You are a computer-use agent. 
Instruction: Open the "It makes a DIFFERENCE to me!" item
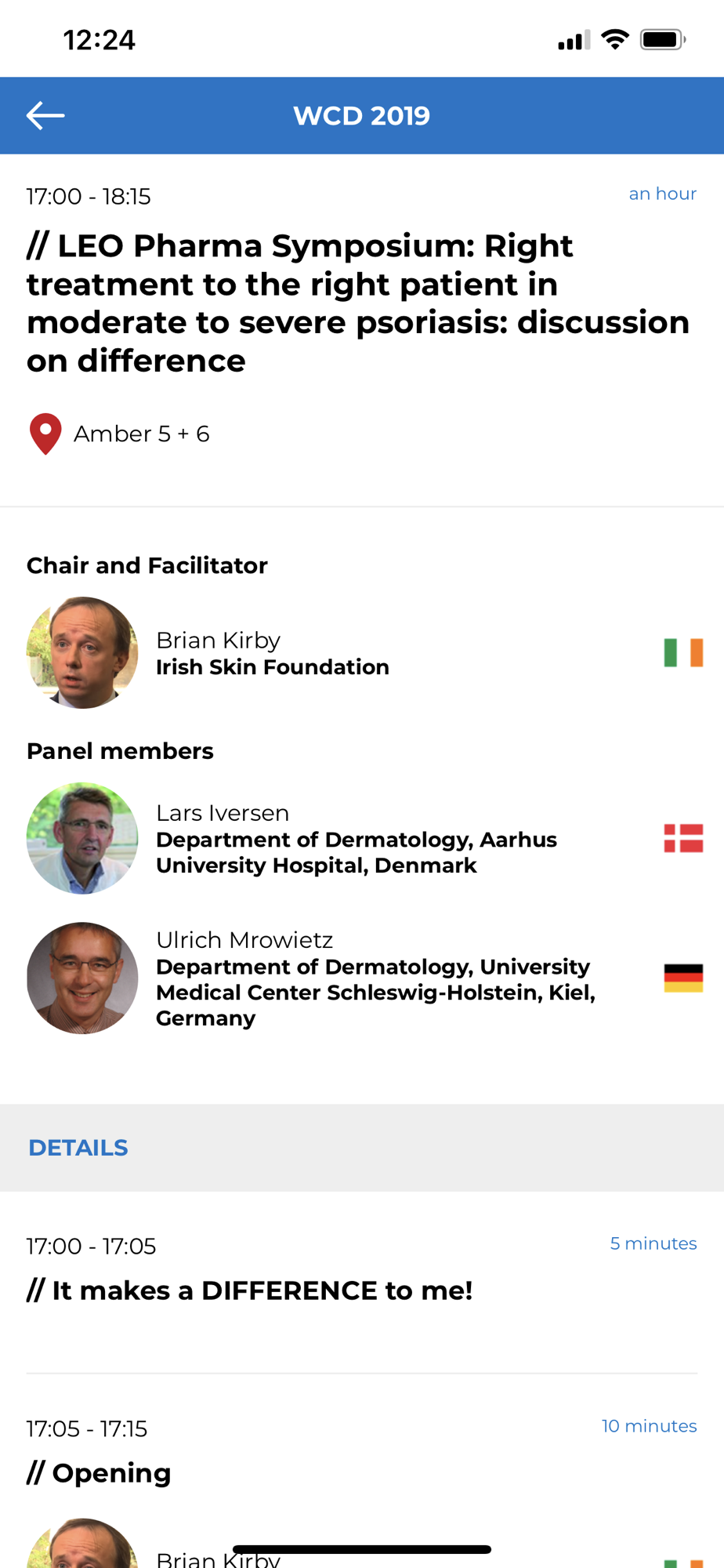[262, 1290]
